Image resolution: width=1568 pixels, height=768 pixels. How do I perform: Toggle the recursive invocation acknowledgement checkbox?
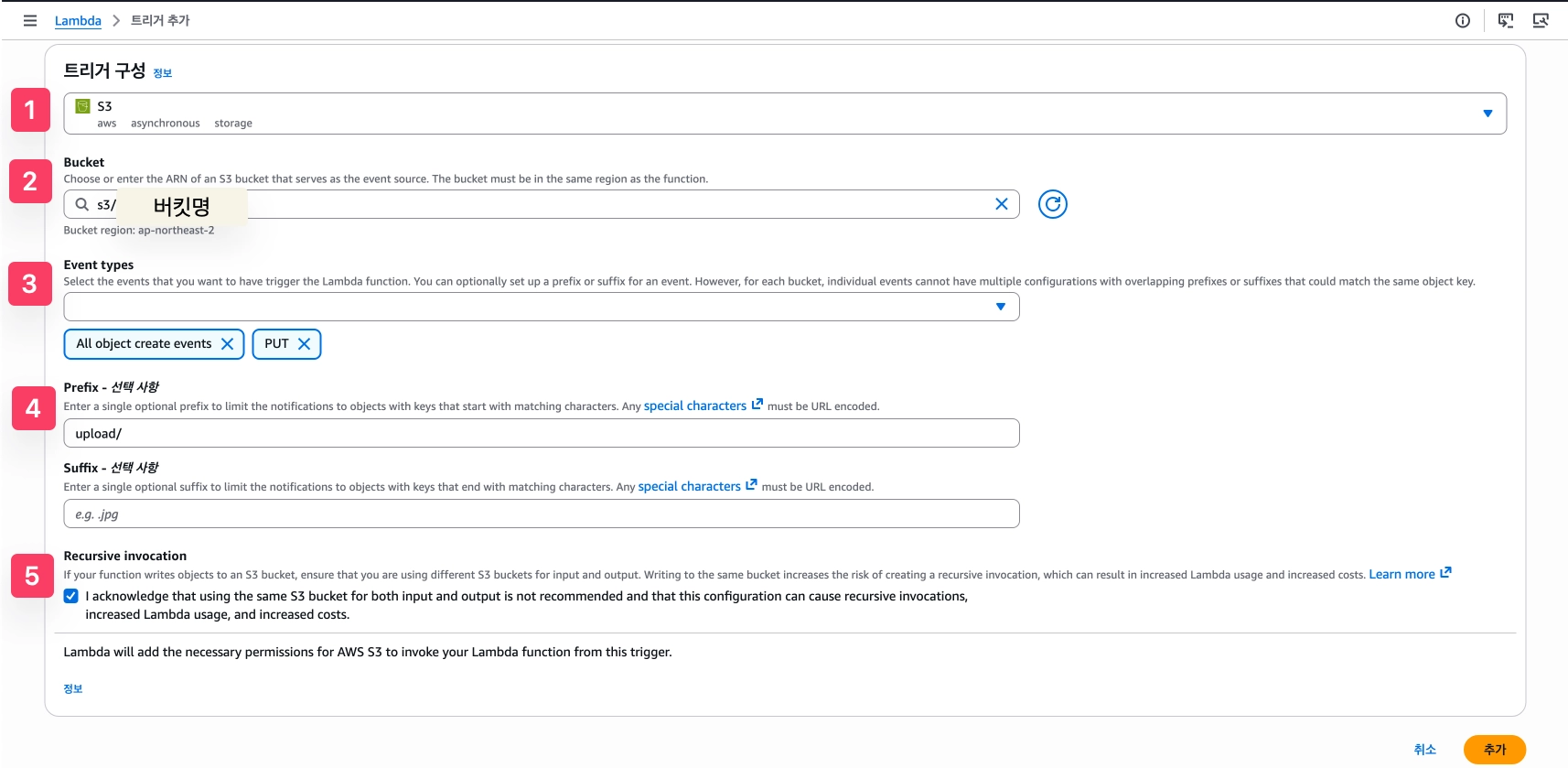coord(71,596)
